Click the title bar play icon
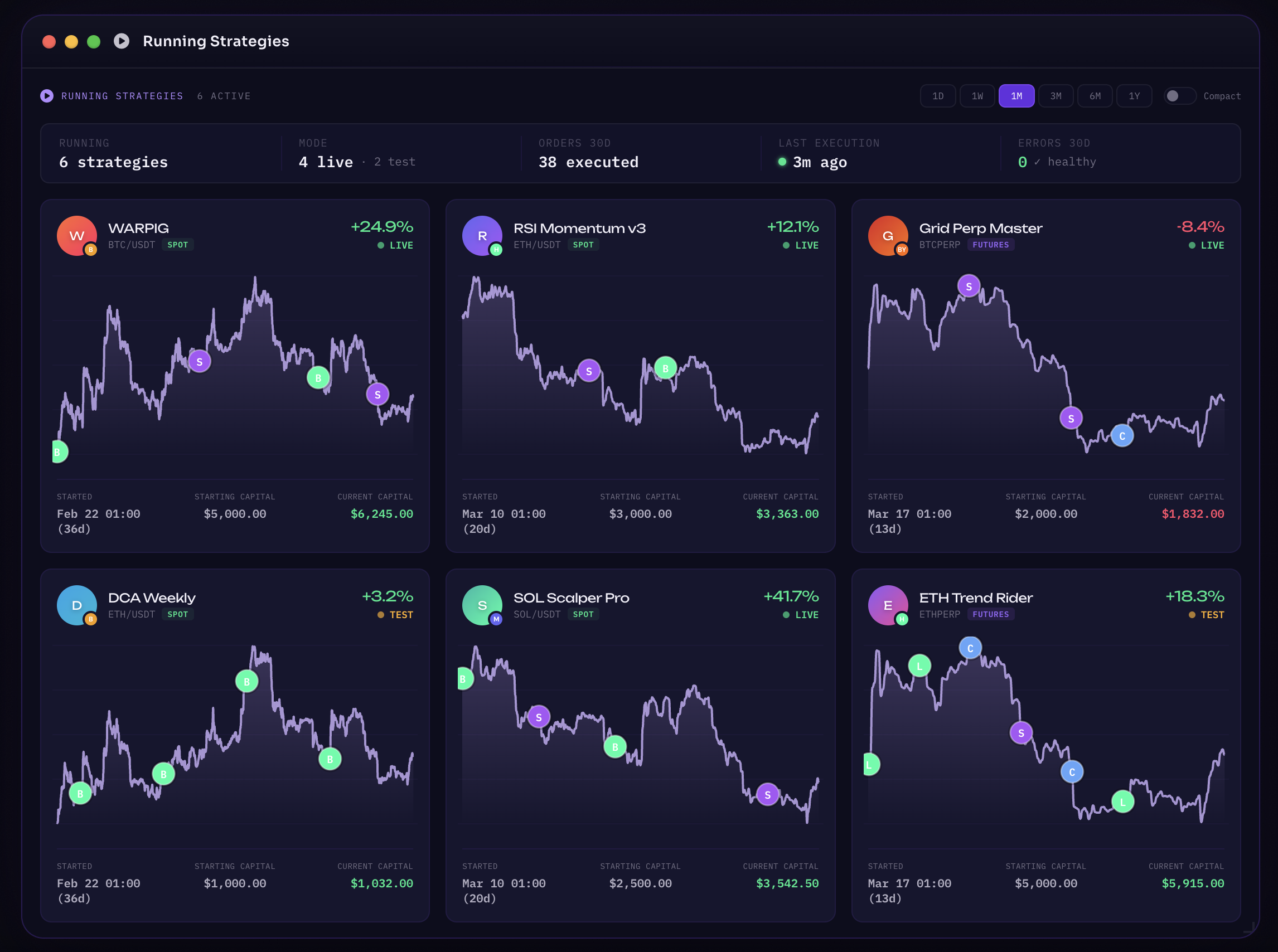This screenshot has width=1278, height=952. pos(121,41)
